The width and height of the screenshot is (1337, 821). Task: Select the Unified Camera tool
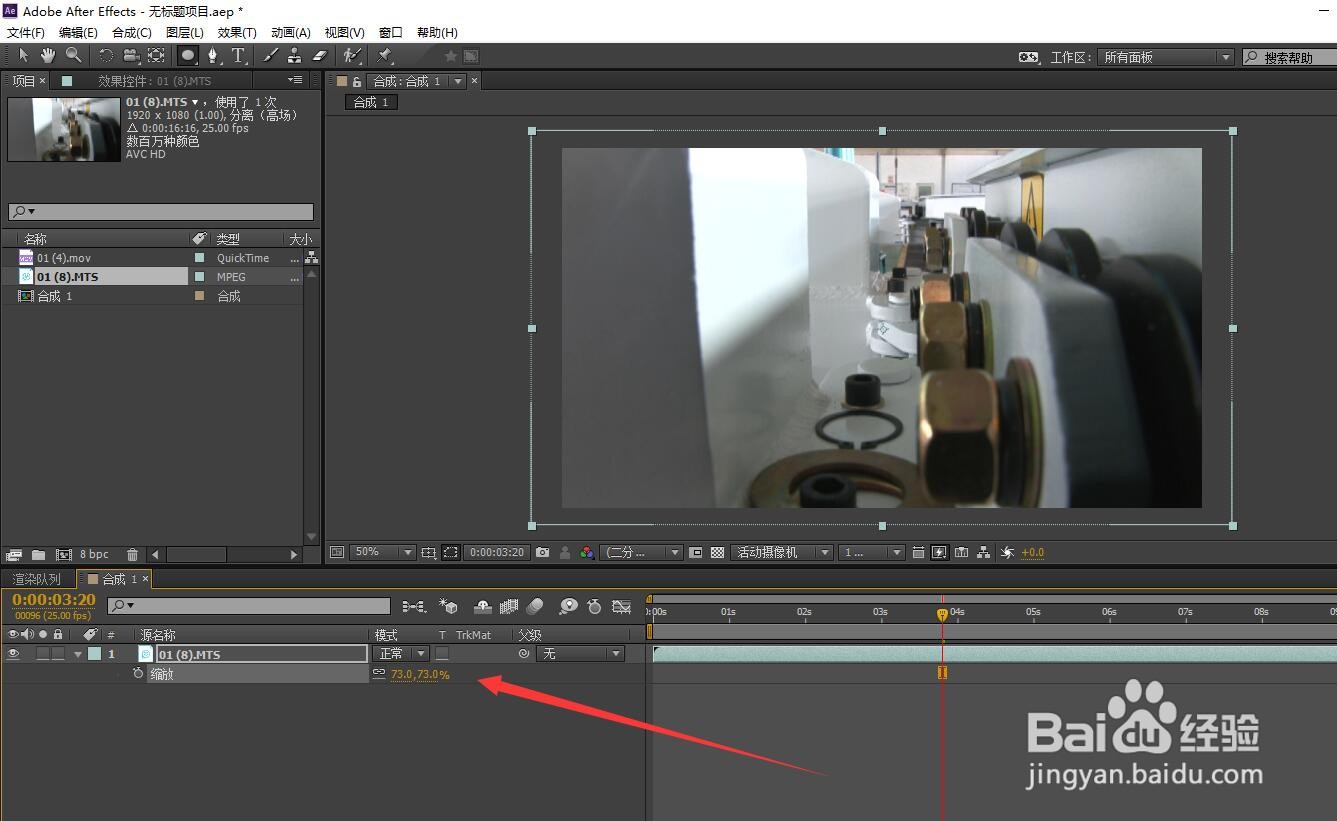(131, 56)
